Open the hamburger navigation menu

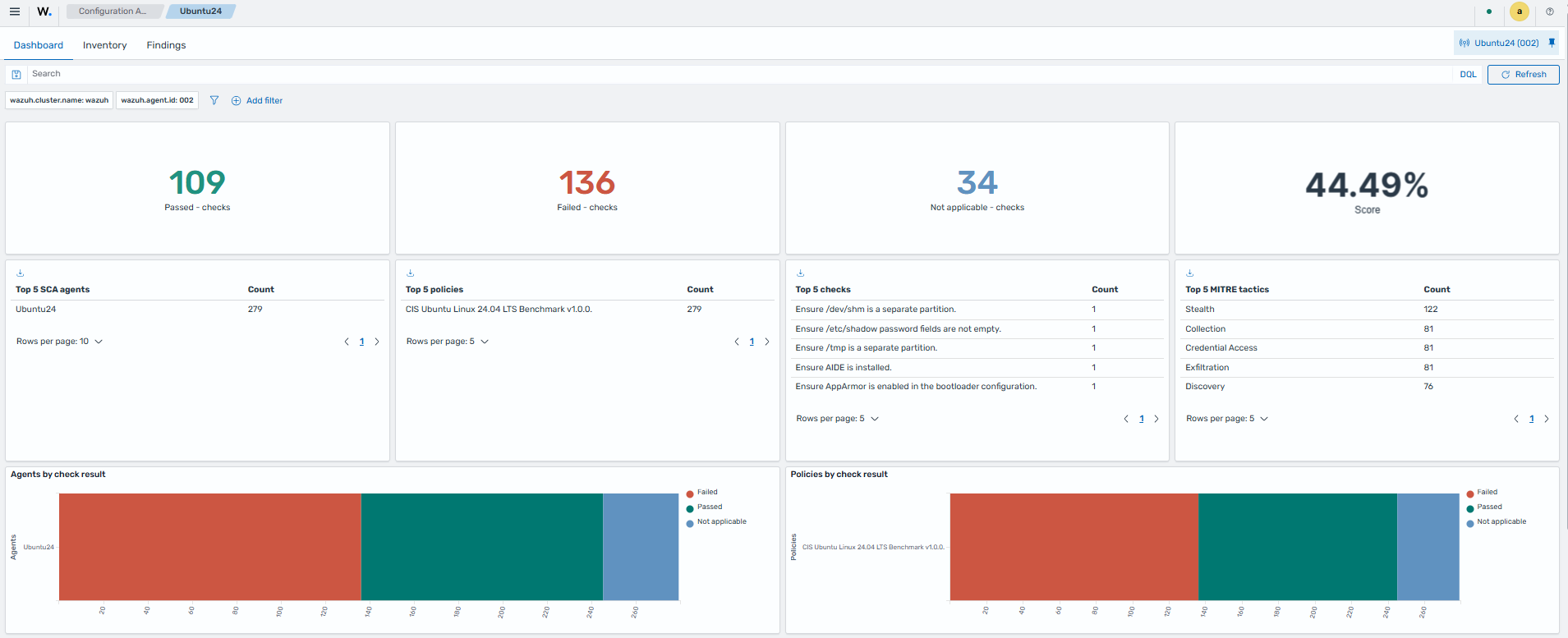(x=15, y=11)
